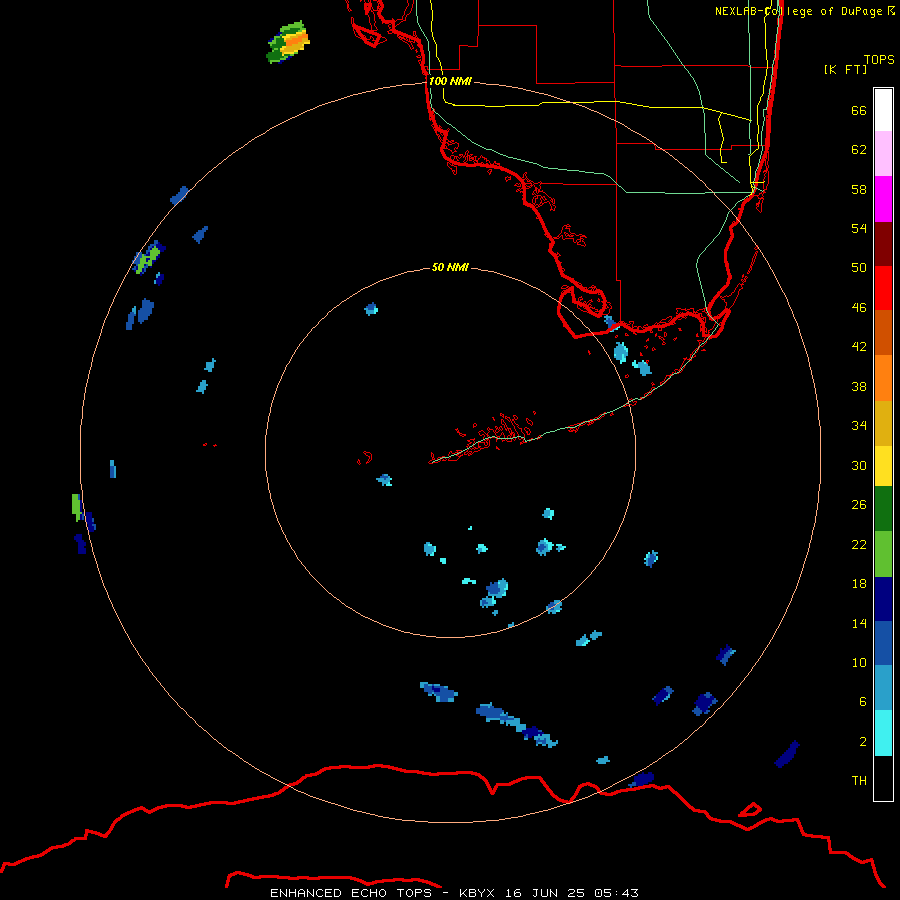Click the '46' scale label
Screen dimensions: 900x900
click(x=859, y=308)
